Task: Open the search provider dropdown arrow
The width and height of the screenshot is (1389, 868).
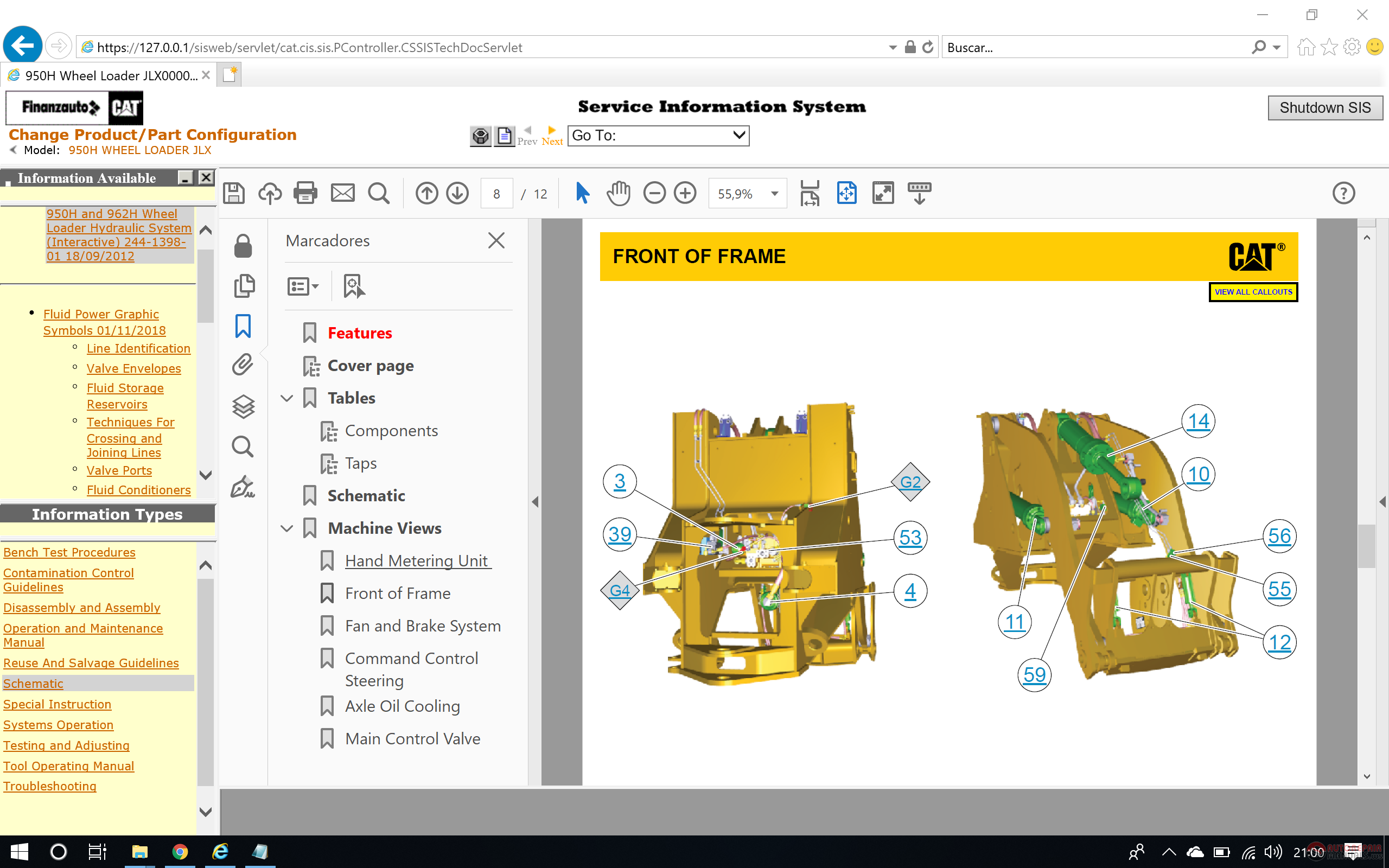Action: tap(1277, 47)
